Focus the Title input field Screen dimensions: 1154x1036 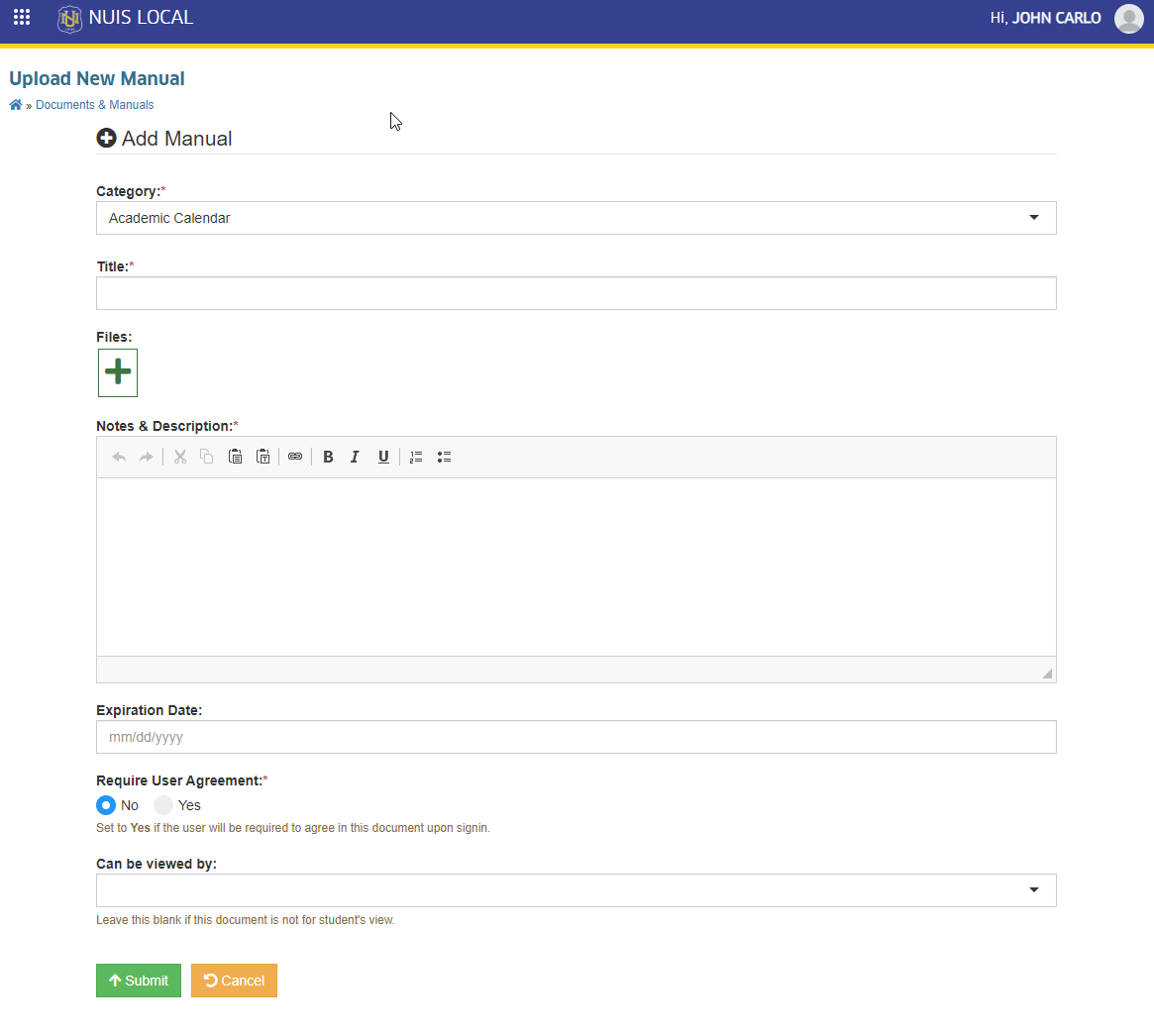tap(577, 293)
